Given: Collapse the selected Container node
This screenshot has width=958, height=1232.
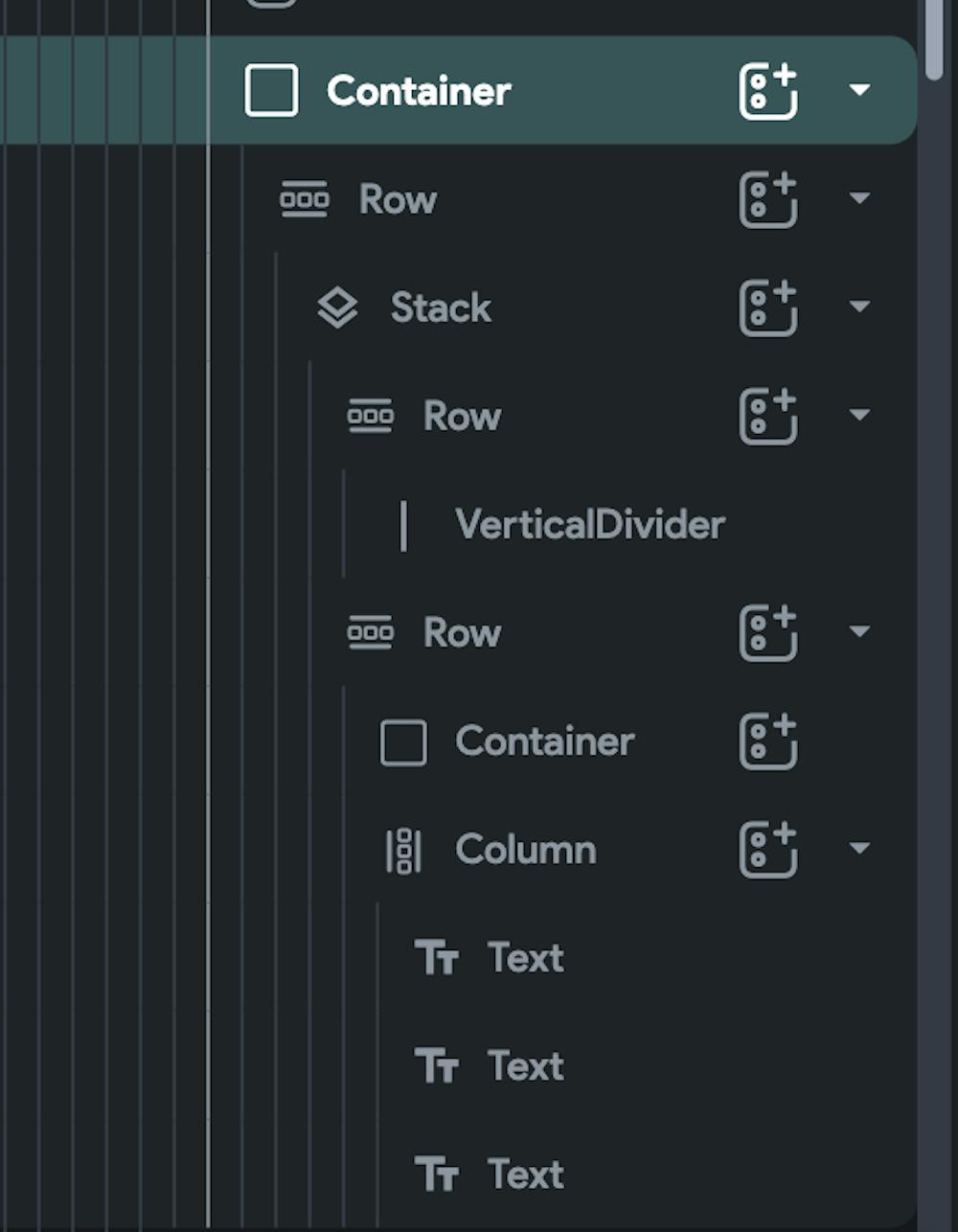Looking at the screenshot, I should (x=859, y=90).
